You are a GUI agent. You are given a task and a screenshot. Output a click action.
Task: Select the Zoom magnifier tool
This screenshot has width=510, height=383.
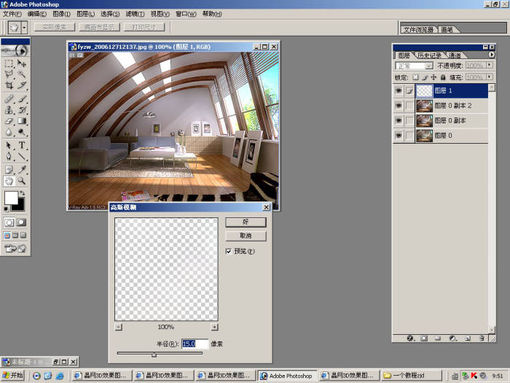(x=22, y=181)
